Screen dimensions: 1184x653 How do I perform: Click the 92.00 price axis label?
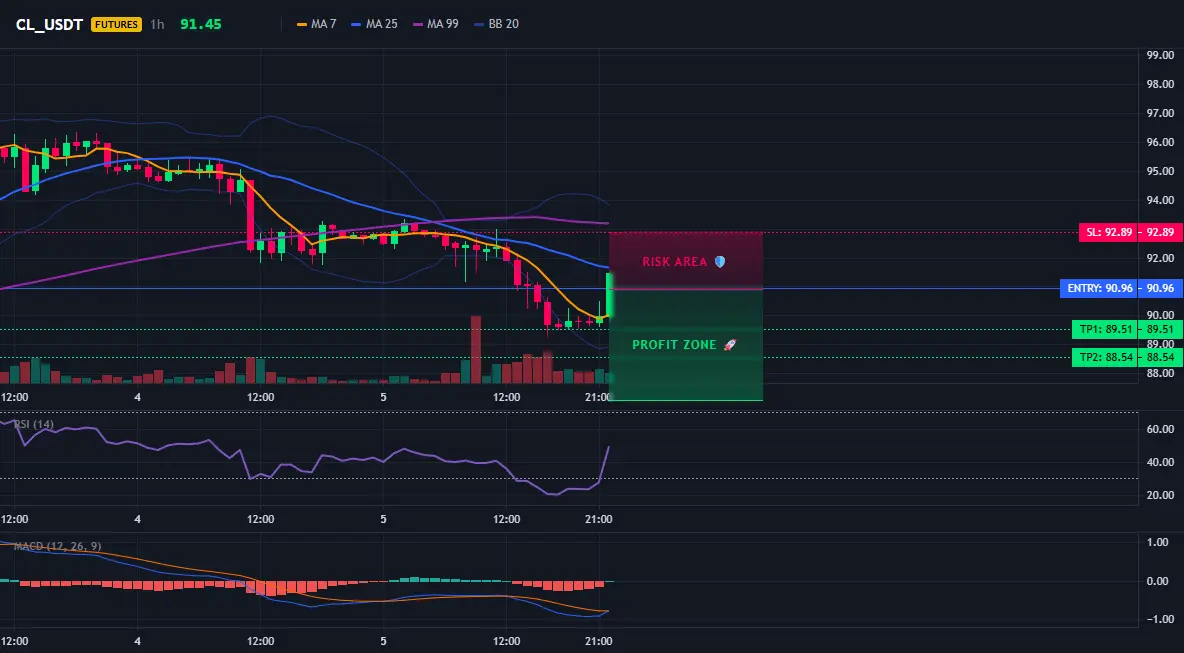1160,258
